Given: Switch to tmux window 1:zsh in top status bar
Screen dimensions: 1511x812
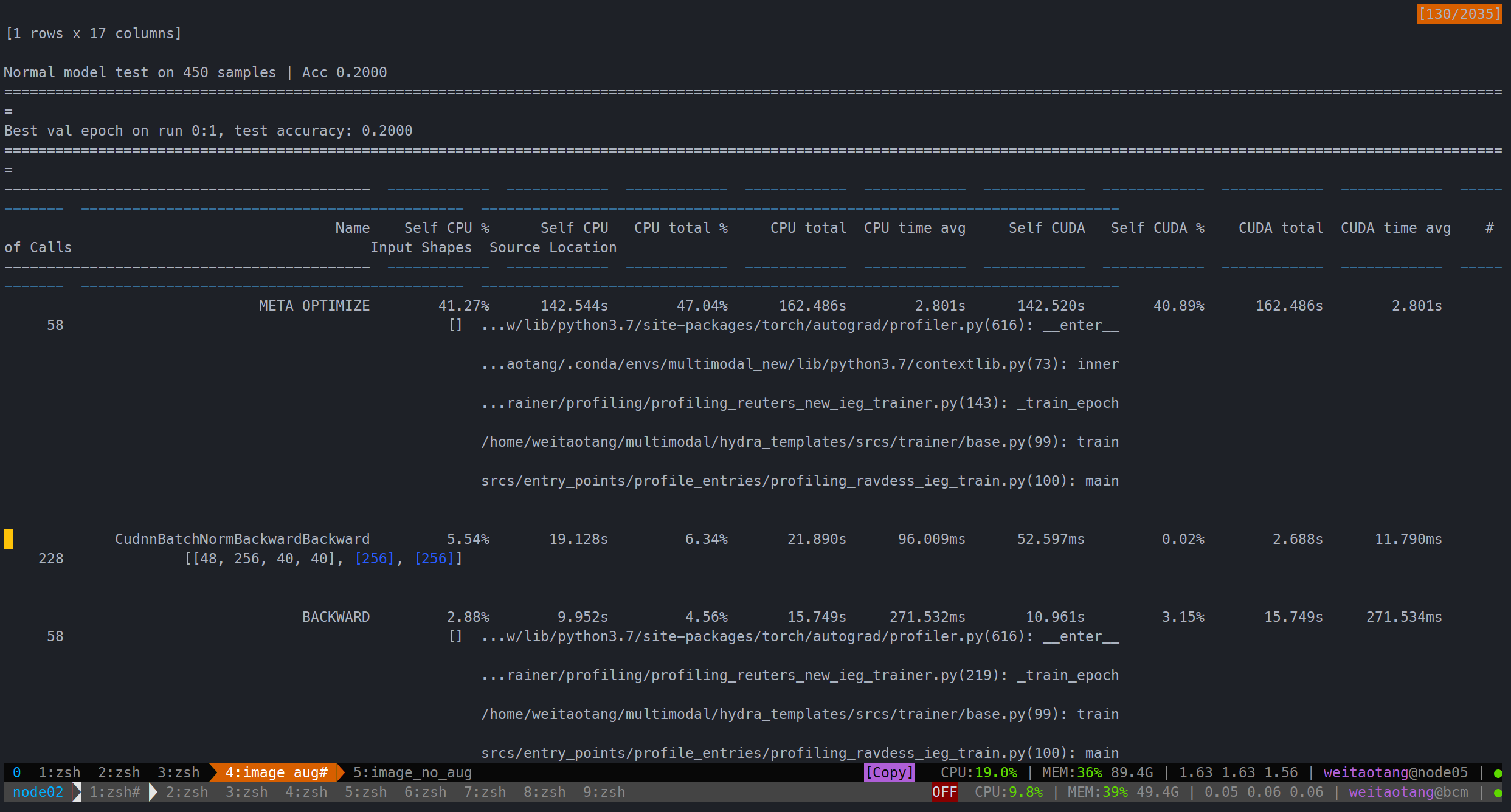Looking at the screenshot, I should tap(59, 772).
